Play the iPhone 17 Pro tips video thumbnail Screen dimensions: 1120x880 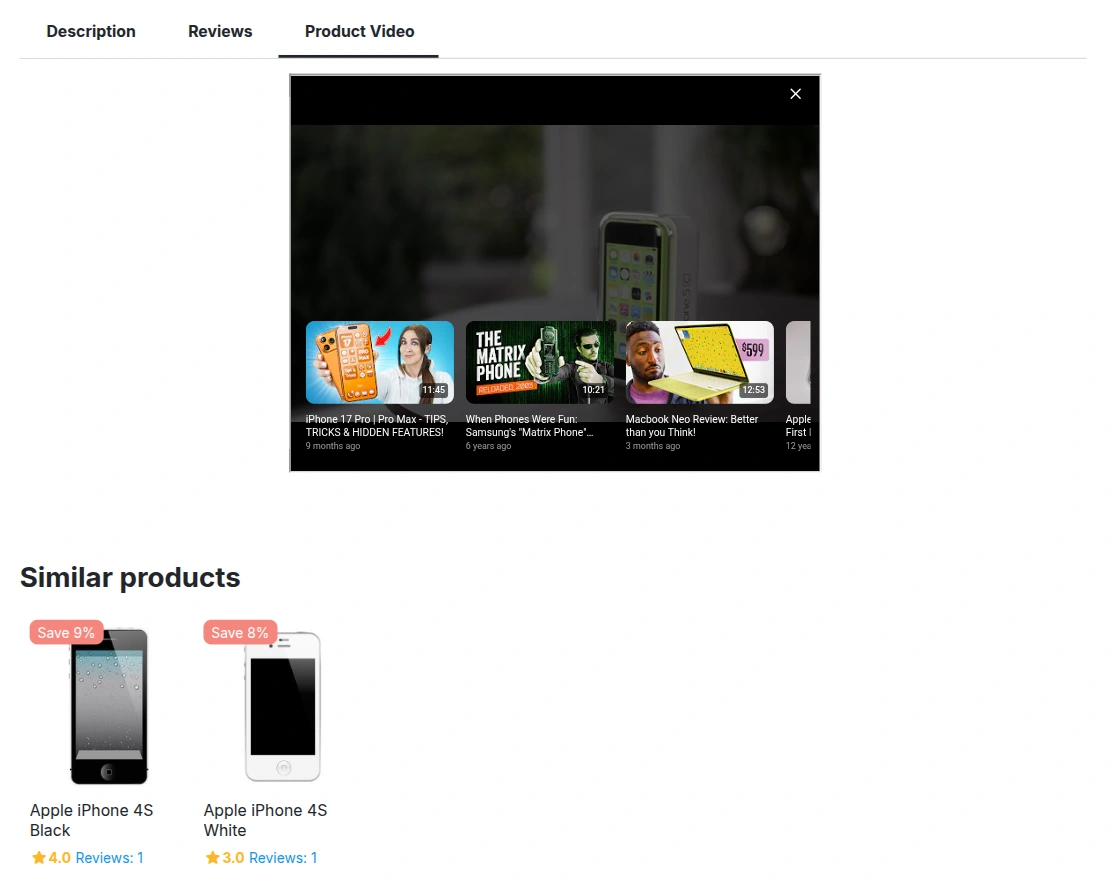coord(379,362)
